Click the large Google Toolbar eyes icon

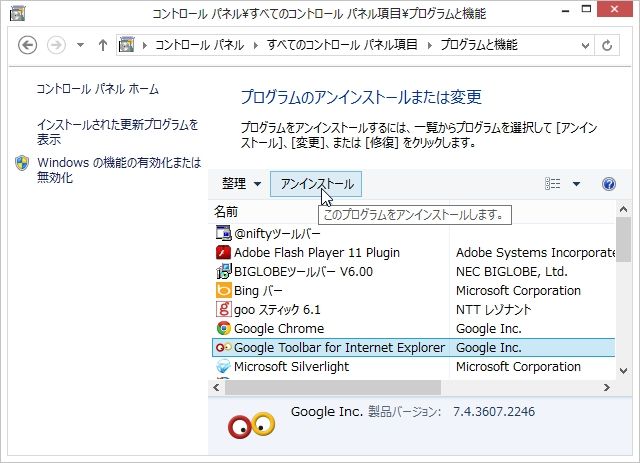[x=251, y=425]
